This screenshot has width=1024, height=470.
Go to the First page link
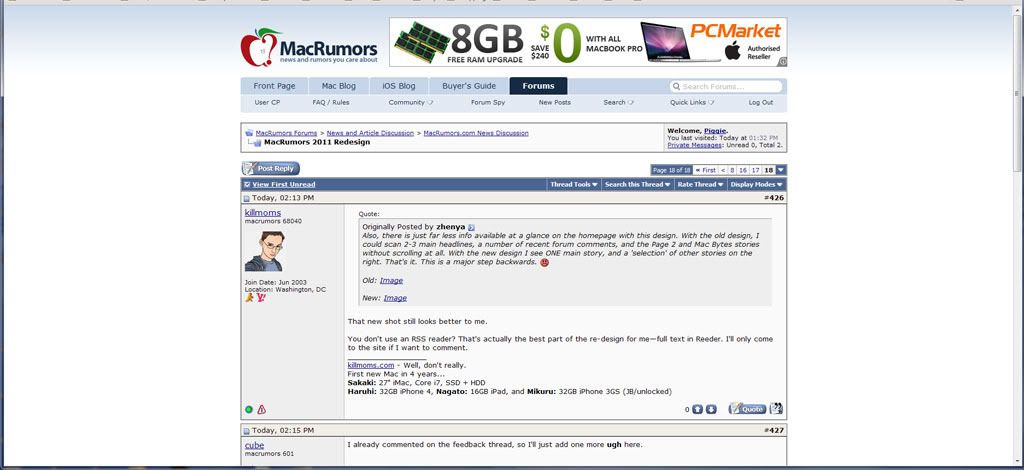pyautogui.click(x=705, y=170)
